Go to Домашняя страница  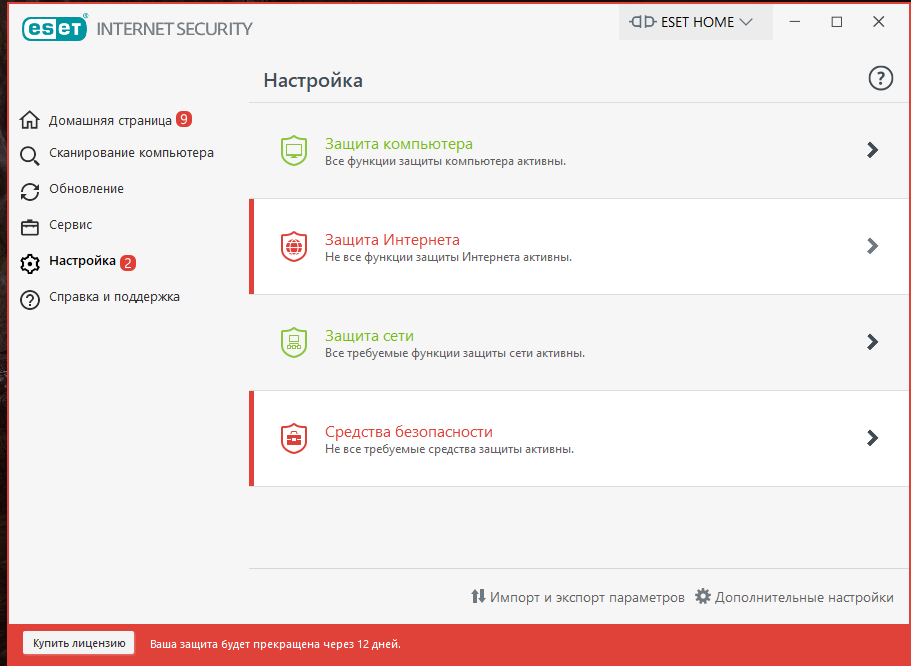(110, 120)
